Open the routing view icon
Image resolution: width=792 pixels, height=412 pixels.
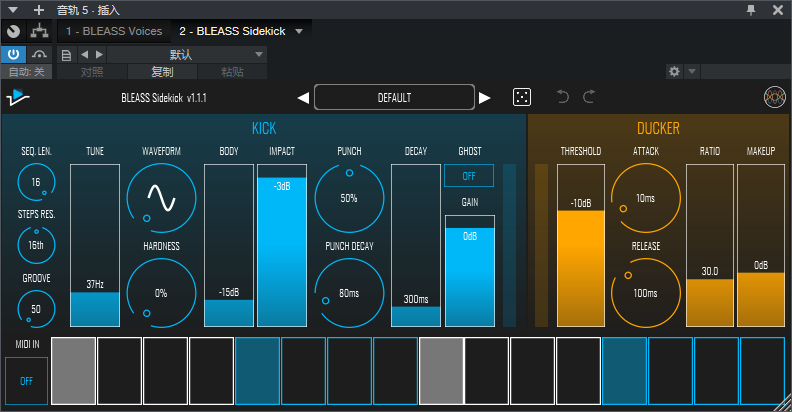(39, 31)
